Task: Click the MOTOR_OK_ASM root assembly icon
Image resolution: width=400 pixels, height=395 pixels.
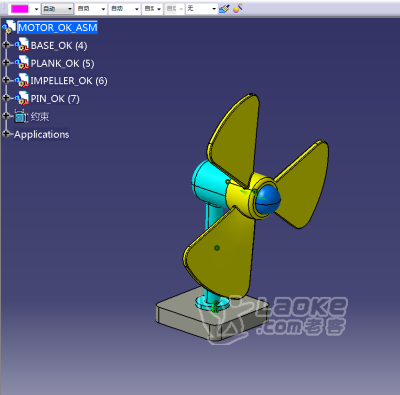Action: (9, 27)
